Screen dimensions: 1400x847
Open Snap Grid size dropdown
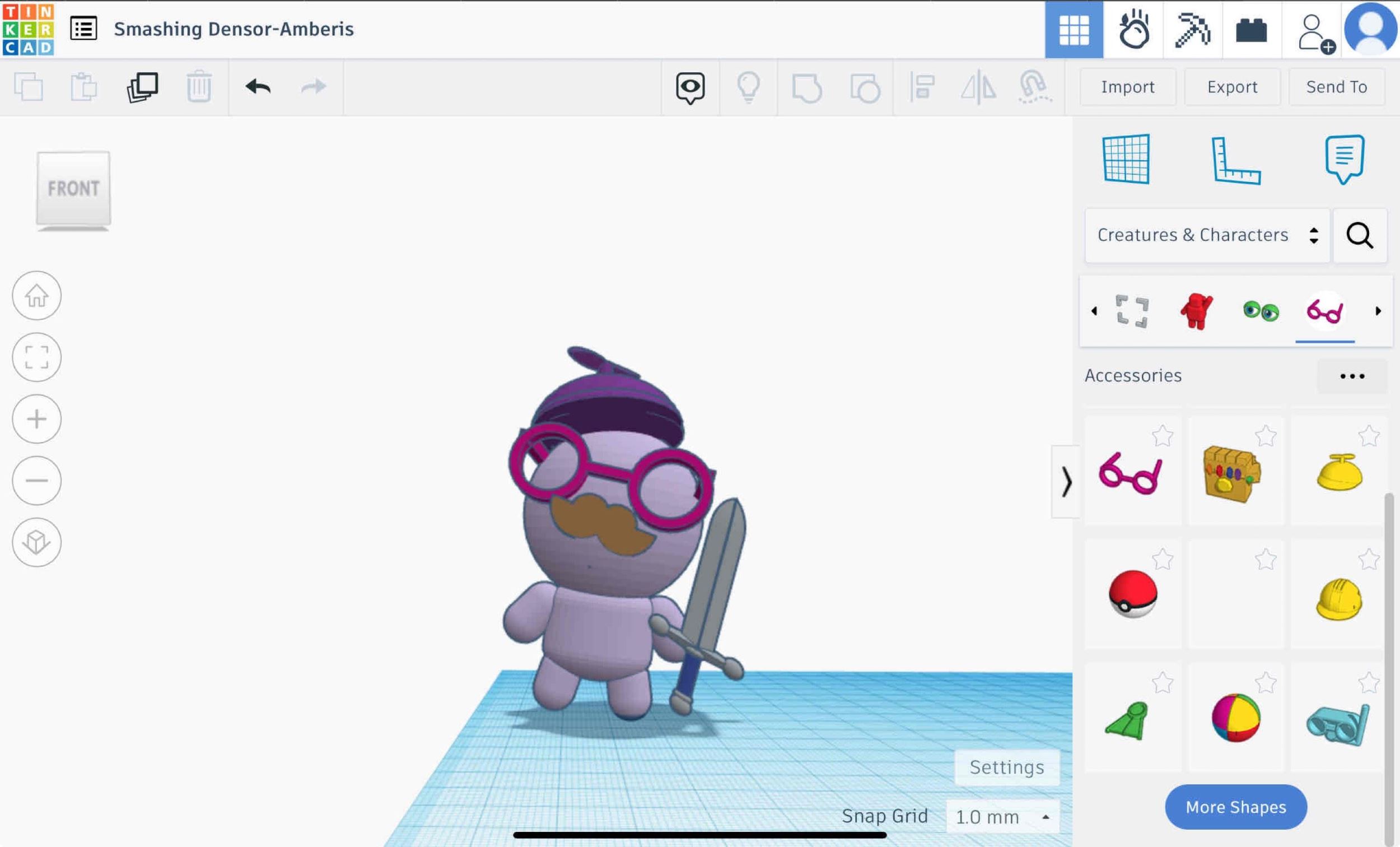[x=1002, y=817]
